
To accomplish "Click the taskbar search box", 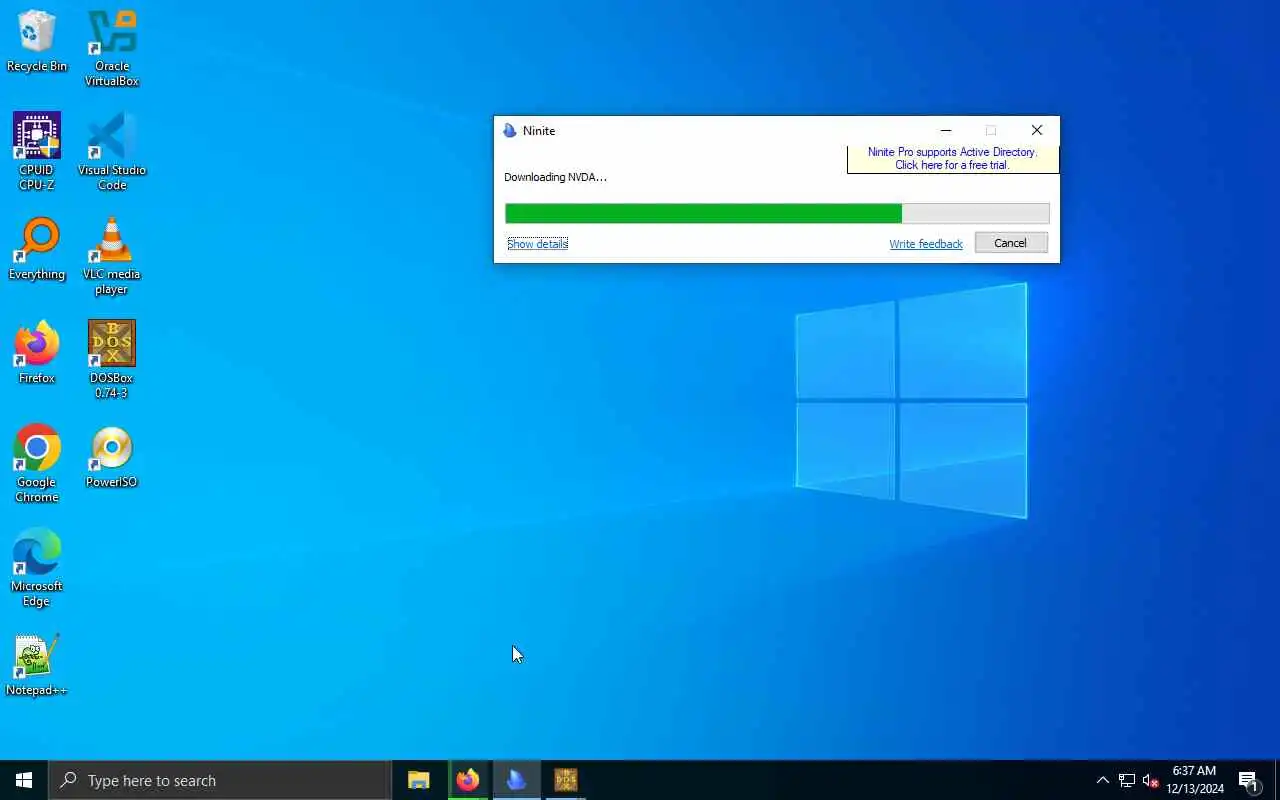I will (220, 780).
